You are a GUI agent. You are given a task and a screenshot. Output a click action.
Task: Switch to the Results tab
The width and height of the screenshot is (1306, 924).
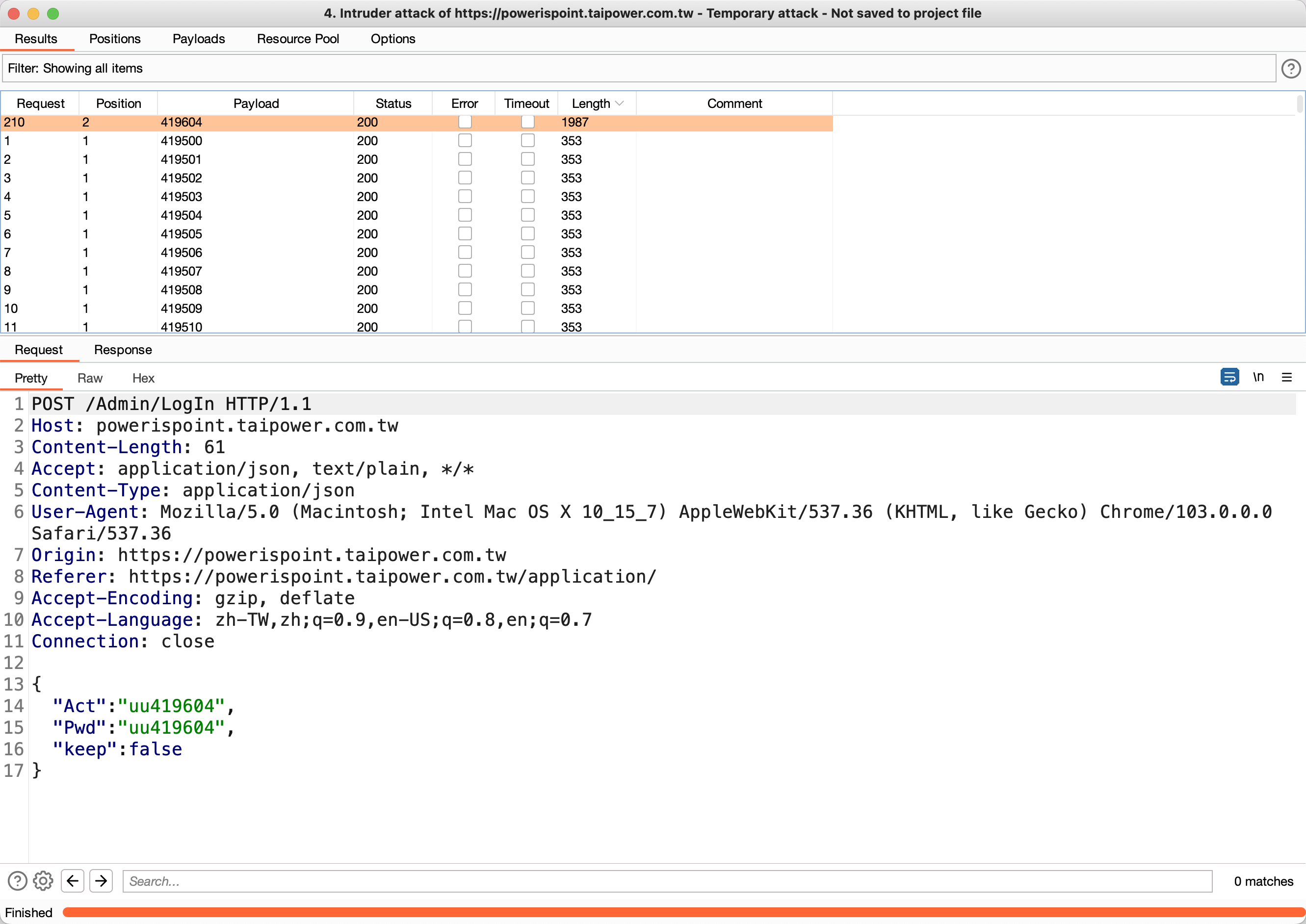(36, 39)
